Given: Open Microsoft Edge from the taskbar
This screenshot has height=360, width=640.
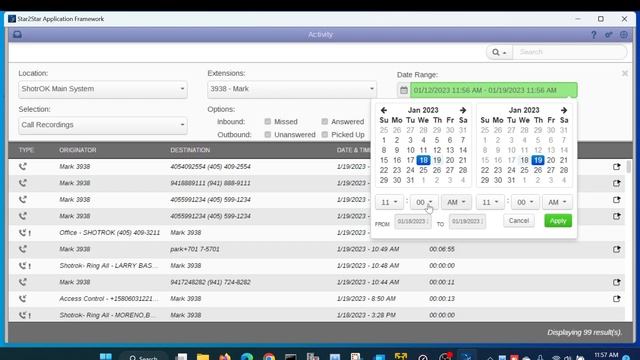Looking at the screenshot, I should (x=247, y=357).
